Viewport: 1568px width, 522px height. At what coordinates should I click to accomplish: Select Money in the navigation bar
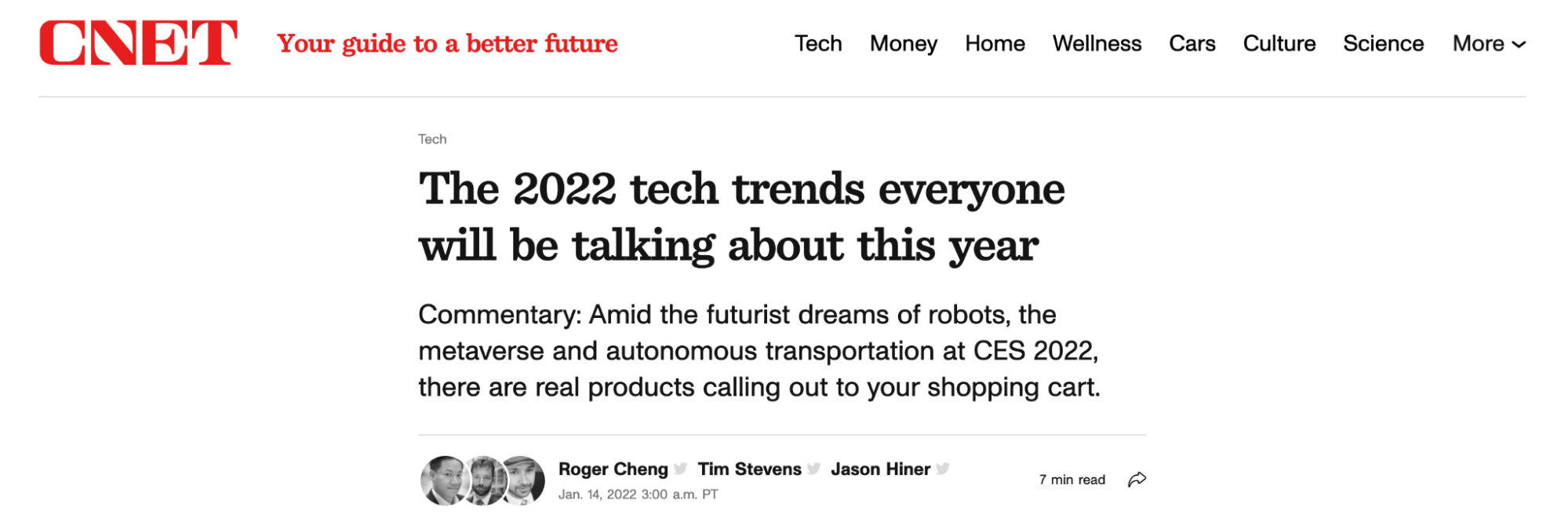point(903,44)
